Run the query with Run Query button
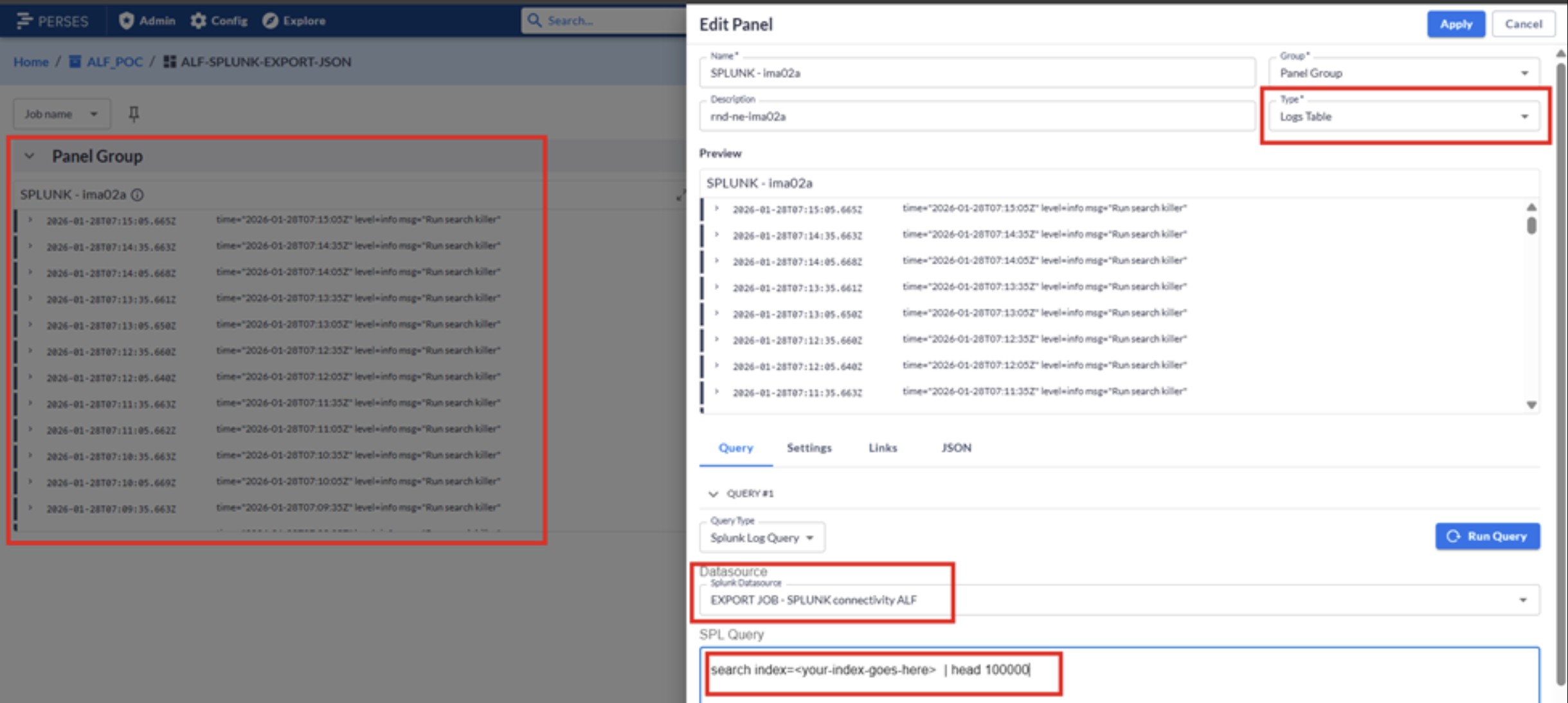 [x=1487, y=536]
